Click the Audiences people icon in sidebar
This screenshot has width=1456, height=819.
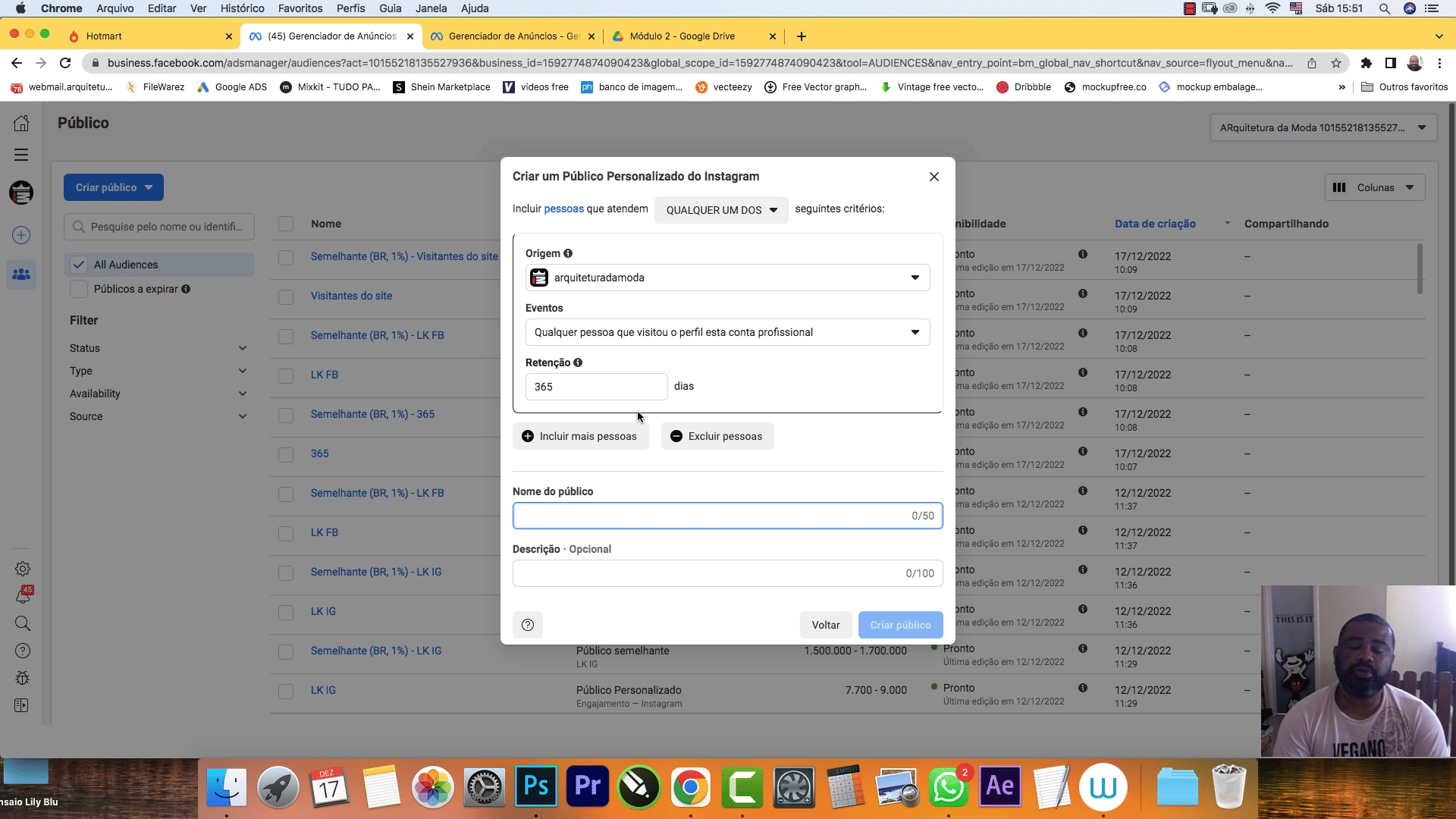[21, 274]
